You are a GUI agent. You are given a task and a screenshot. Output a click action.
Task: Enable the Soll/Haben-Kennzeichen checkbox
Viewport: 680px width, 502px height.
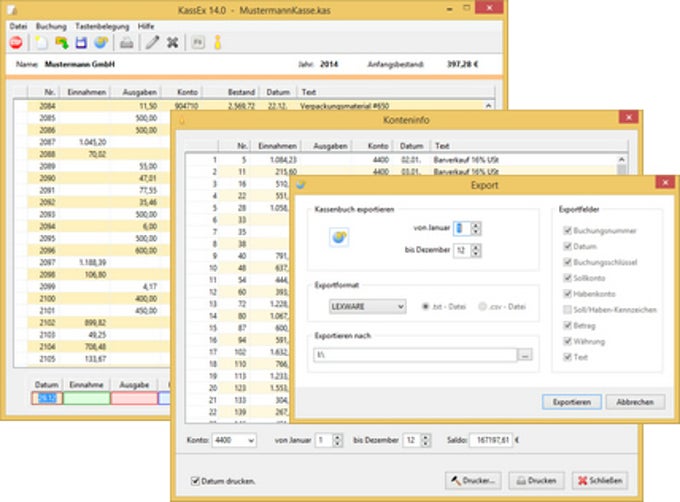pyautogui.click(x=567, y=310)
